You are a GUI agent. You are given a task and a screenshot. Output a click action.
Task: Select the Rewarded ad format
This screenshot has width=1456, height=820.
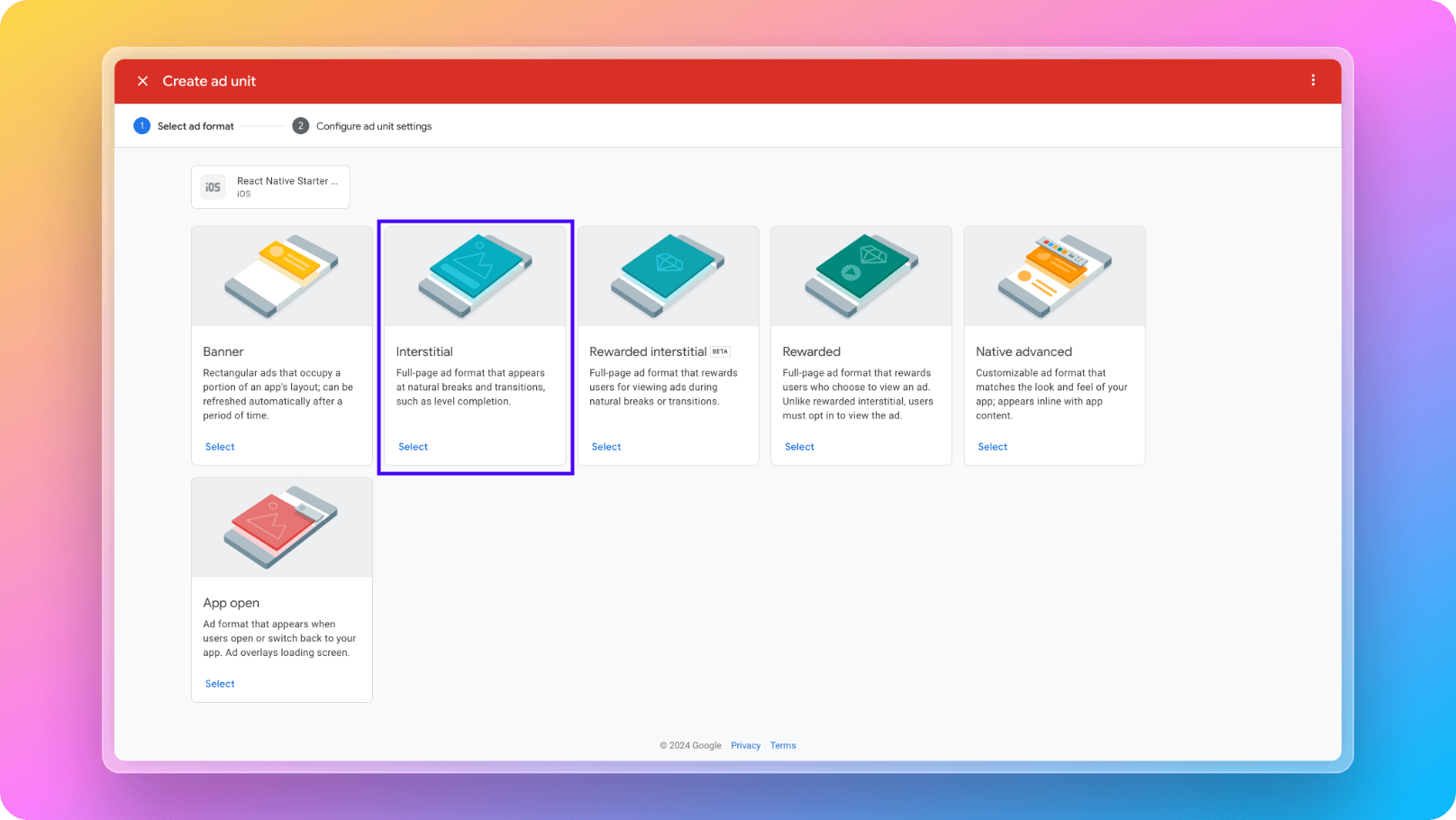(x=799, y=446)
